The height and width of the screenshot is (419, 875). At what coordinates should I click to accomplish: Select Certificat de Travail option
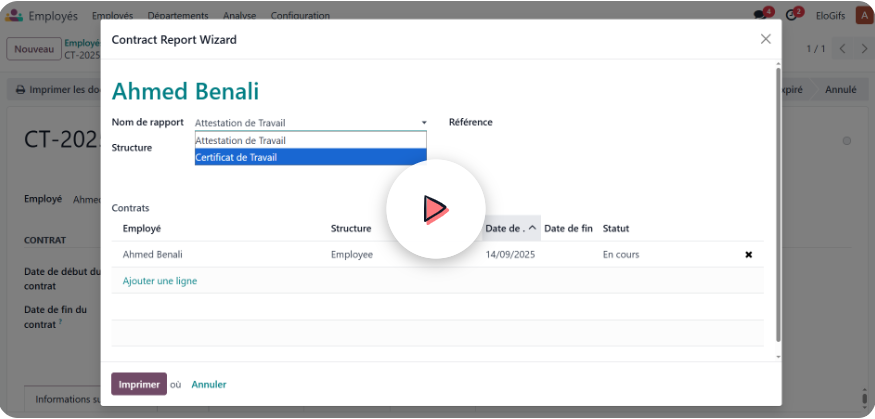(x=310, y=157)
